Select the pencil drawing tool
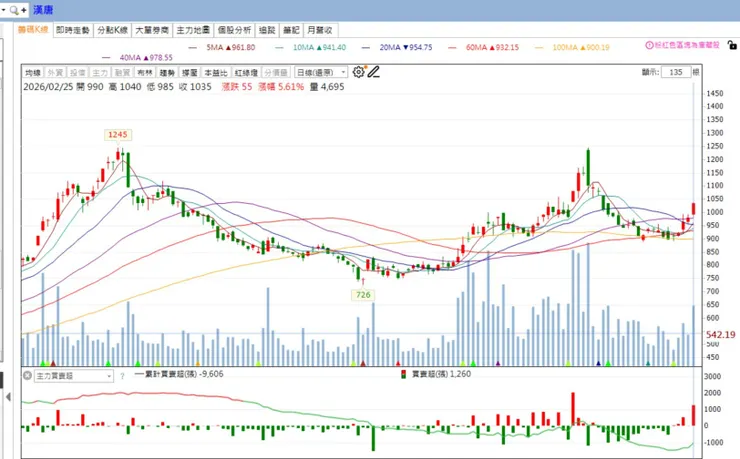Screen dimensions: 740x459 point(374,72)
